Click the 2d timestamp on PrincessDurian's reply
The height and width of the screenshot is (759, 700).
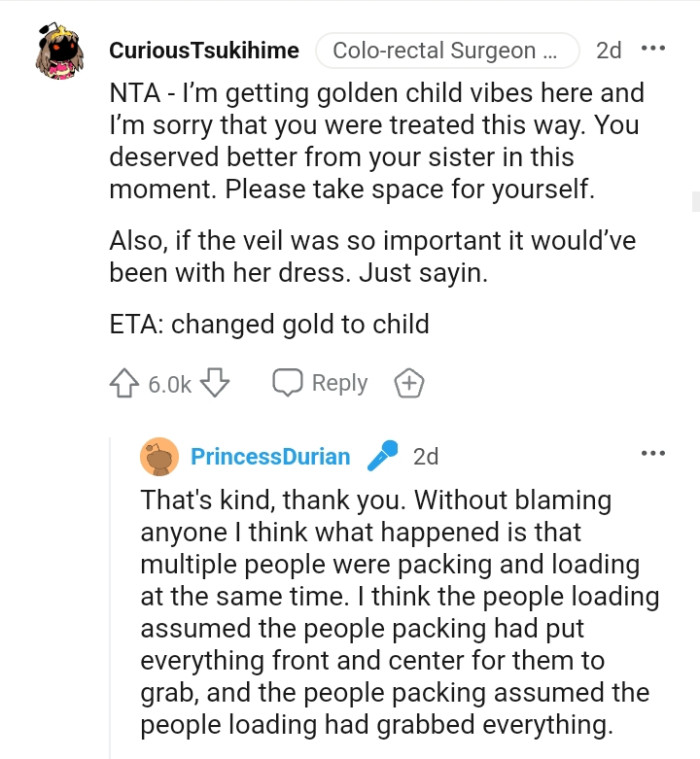[425, 457]
